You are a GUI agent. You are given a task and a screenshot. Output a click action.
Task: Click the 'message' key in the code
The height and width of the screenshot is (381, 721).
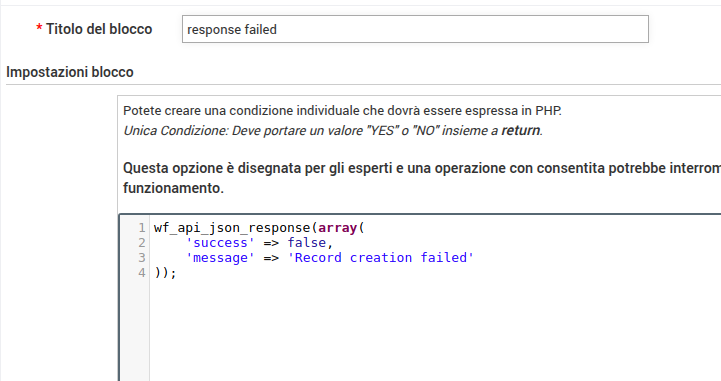point(220,258)
